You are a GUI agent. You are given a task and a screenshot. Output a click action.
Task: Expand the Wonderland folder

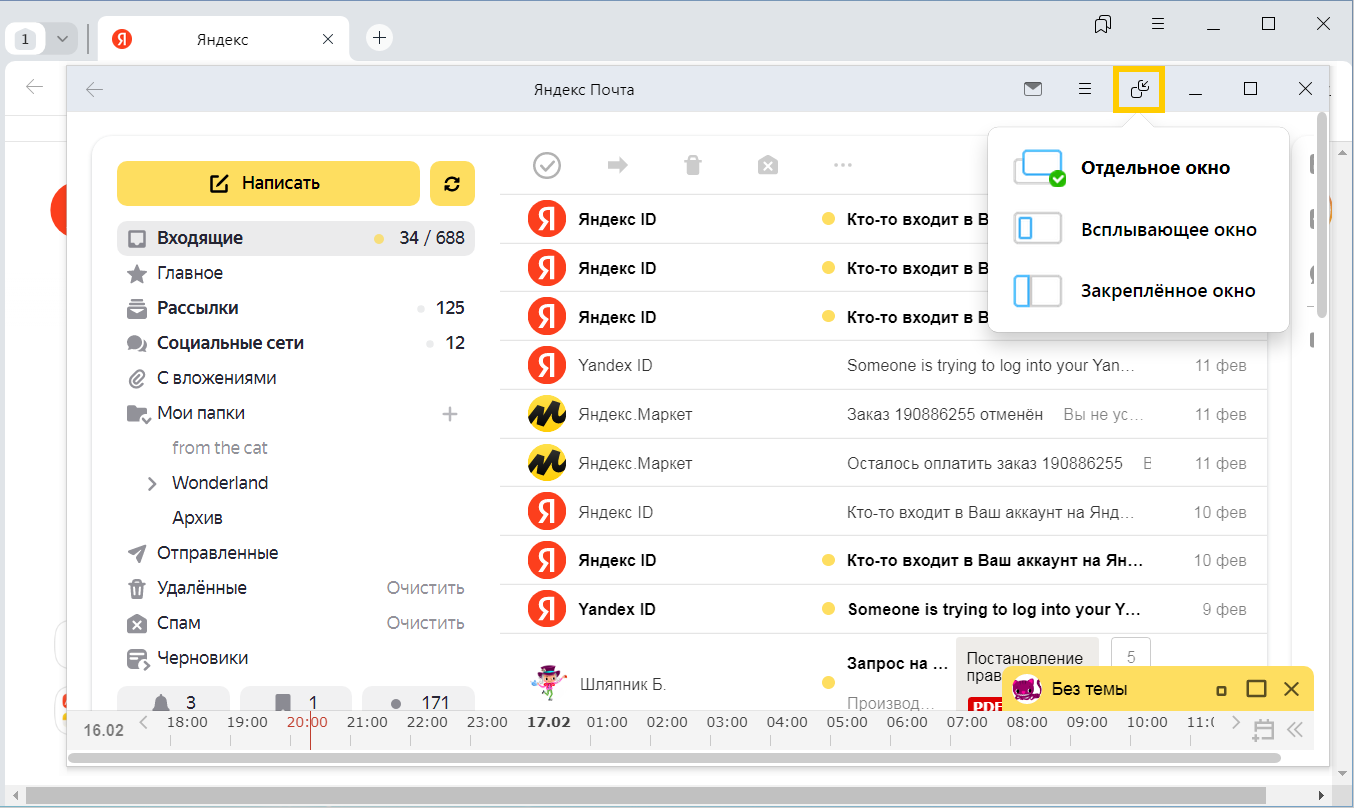[x=152, y=484]
